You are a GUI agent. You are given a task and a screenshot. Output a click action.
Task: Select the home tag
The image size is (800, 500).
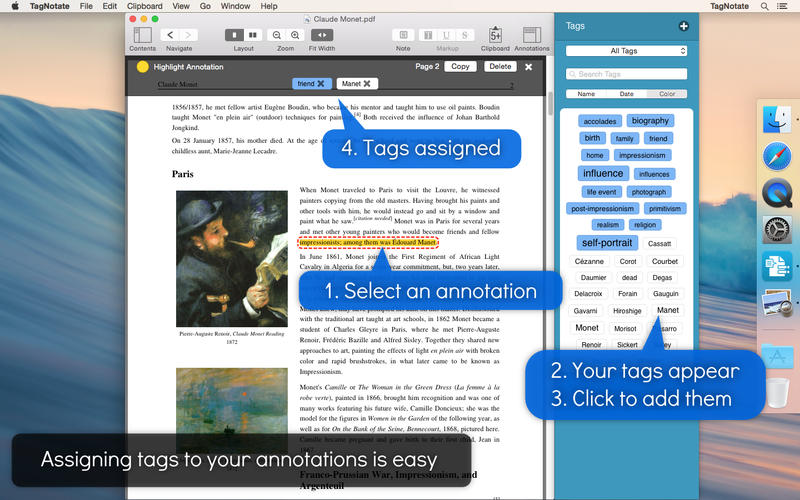point(595,156)
